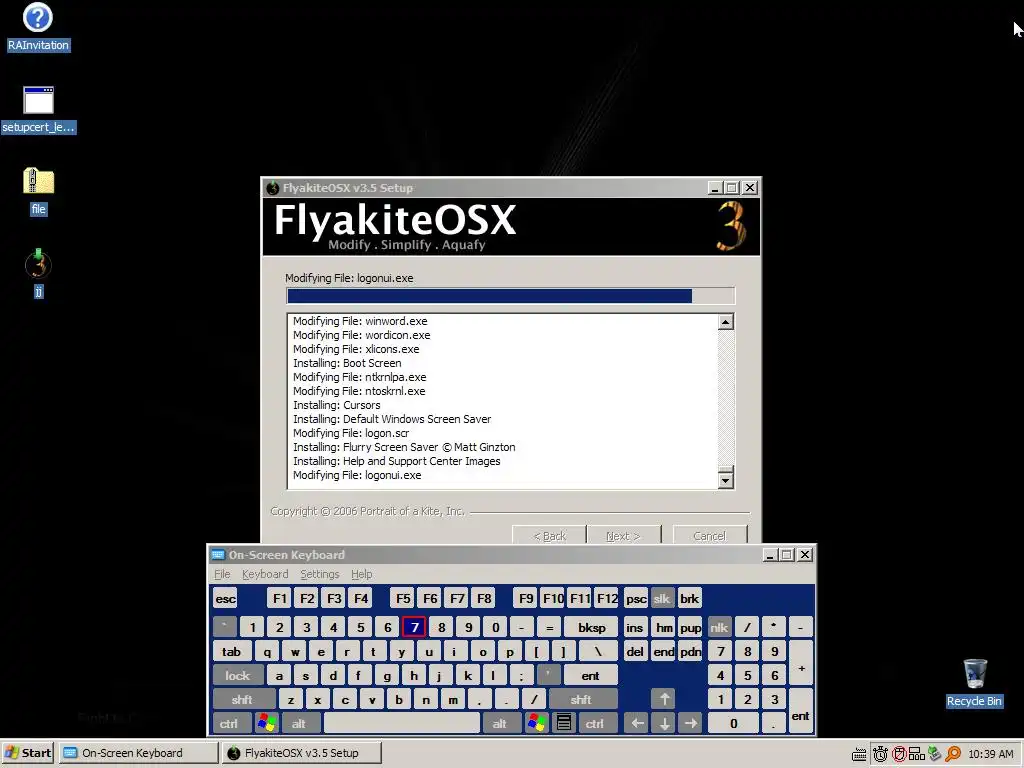
Task: Click the Next > button in Setup
Action: click(x=623, y=535)
